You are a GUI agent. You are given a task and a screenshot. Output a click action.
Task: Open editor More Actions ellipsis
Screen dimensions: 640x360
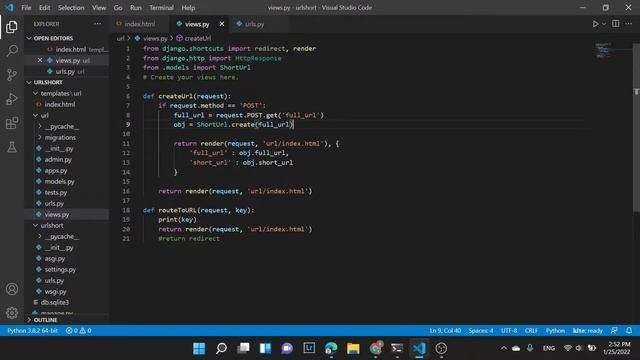tap(629, 24)
